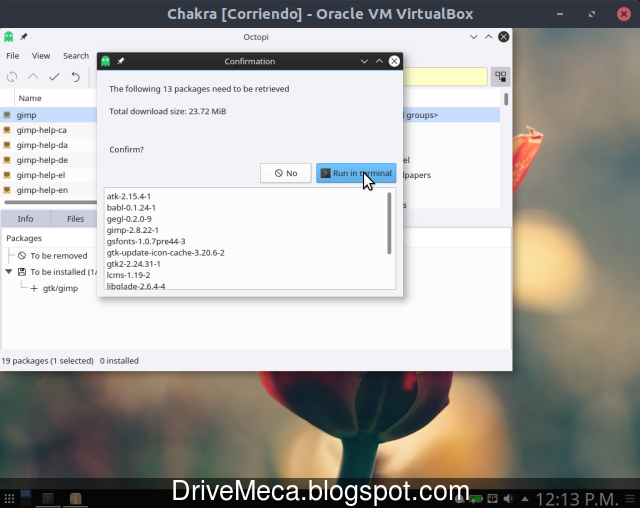
Task: Select the gimp-help-el package row
Action: click(x=49, y=175)
